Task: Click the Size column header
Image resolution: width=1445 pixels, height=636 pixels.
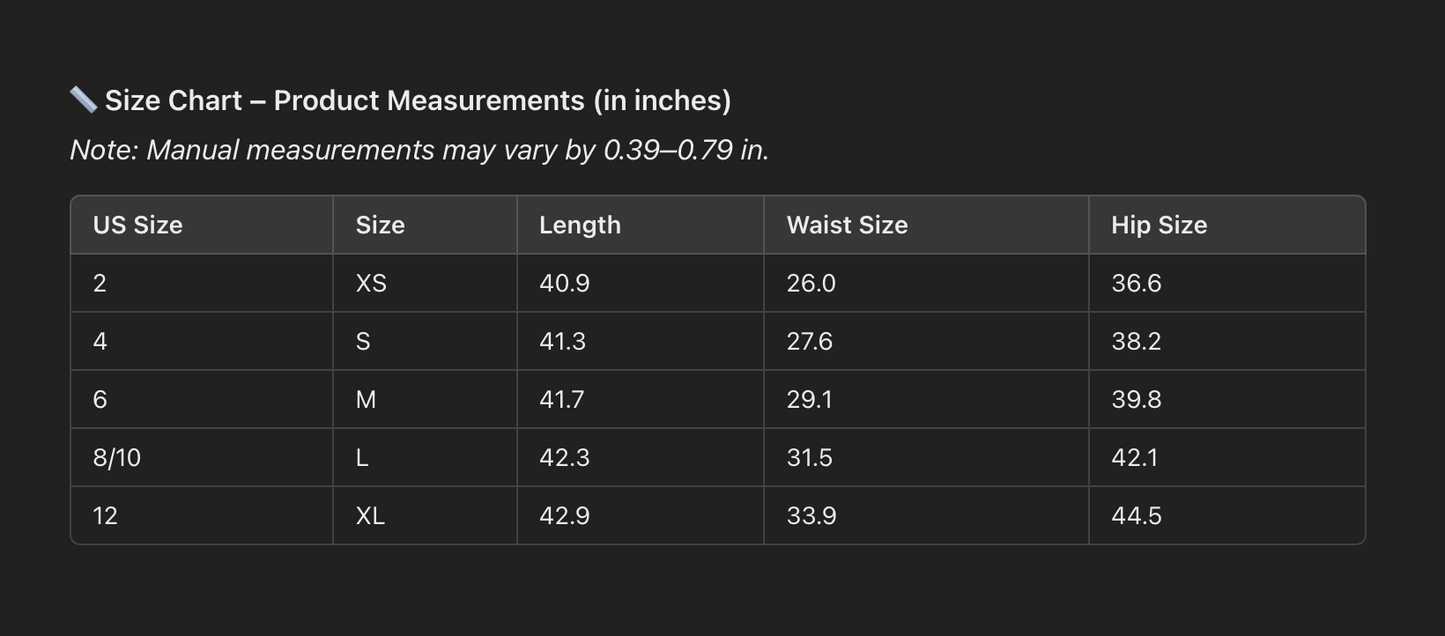Action: point(380,225)
